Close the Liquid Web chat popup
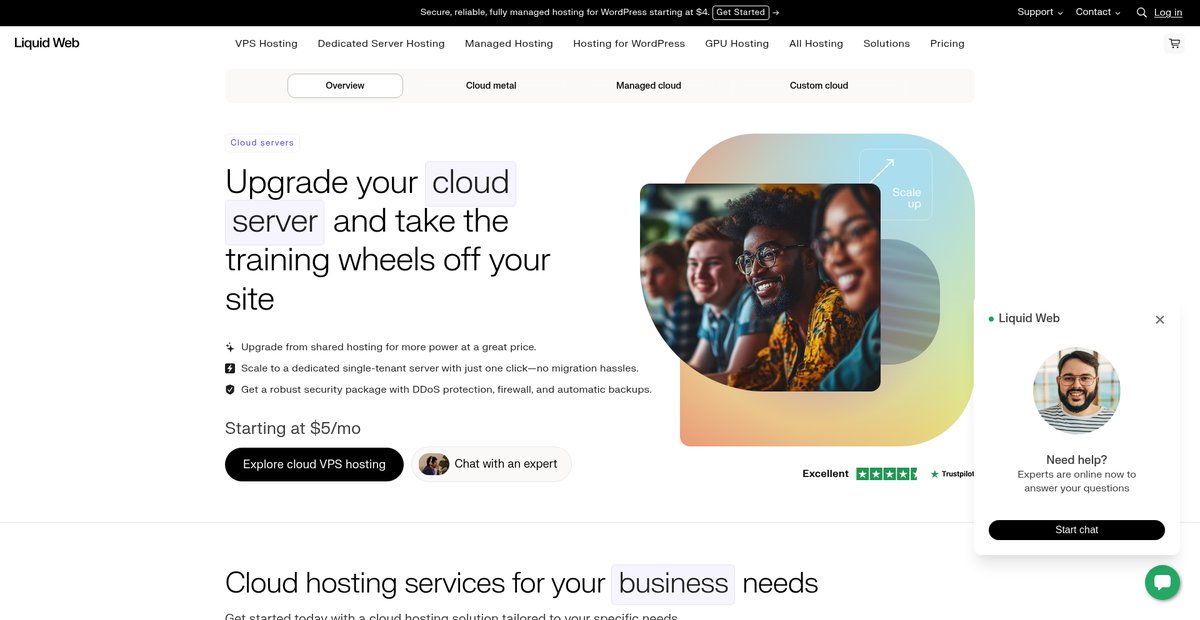This screenshot has height=620, width=1200. tap(1160, 320)
